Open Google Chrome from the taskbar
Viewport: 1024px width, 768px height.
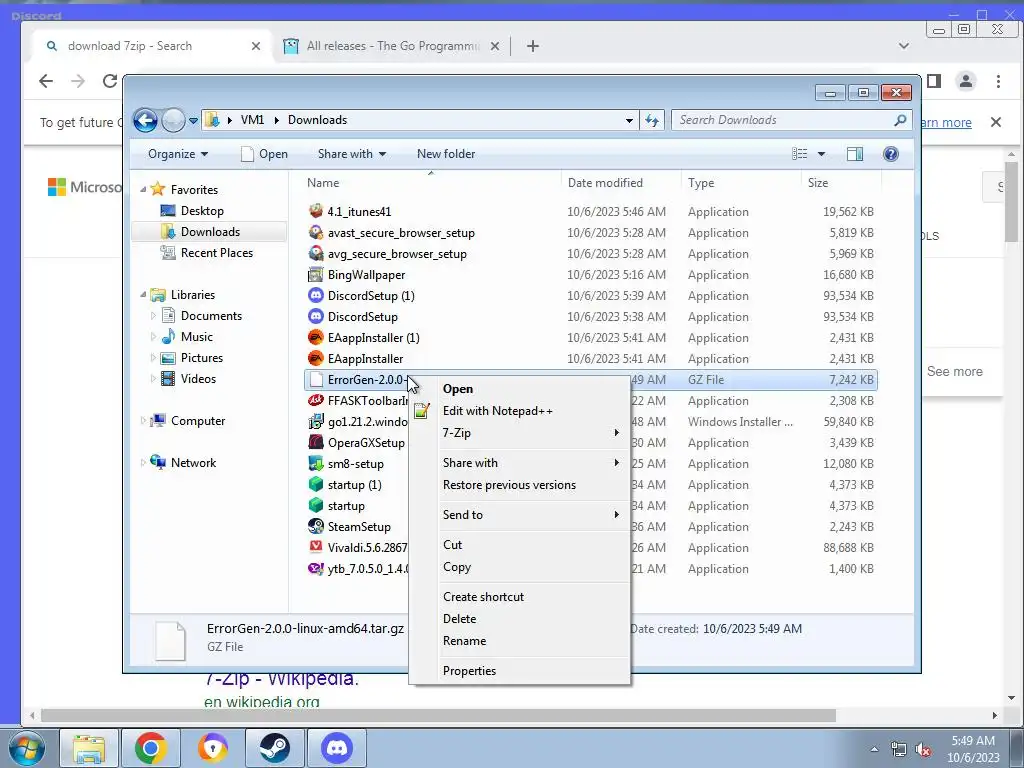click(151, 748)
